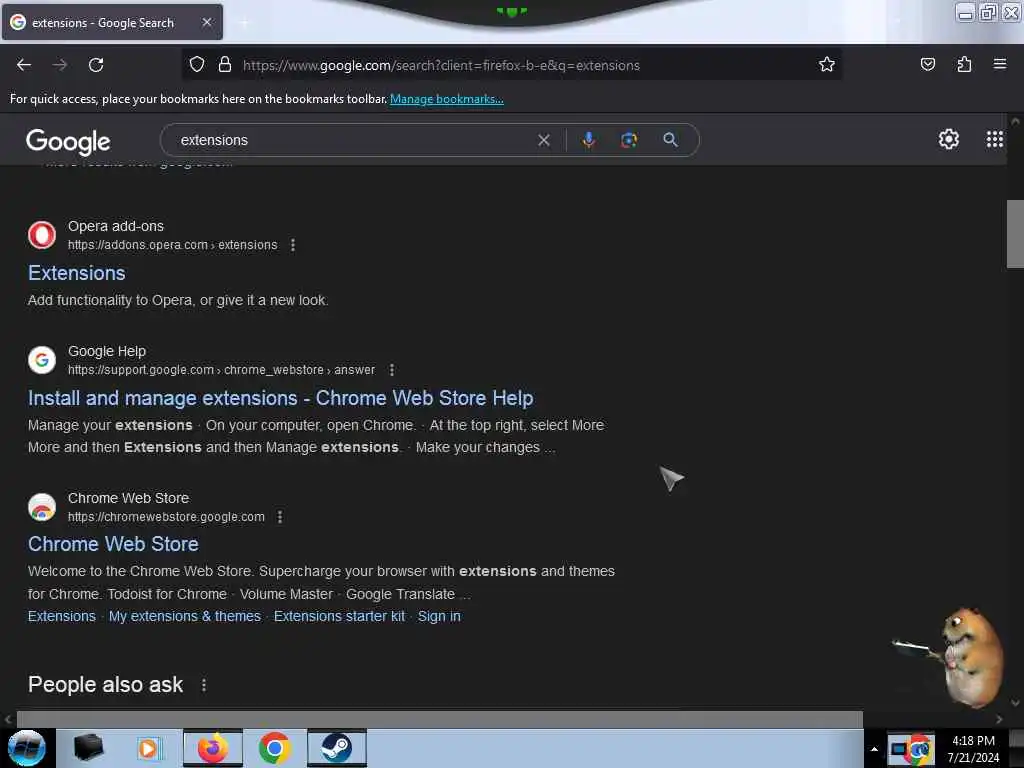Open the Firefox hamburger application menu
The width and height of the screenshot is (1024, 768).
click(999, 64)
